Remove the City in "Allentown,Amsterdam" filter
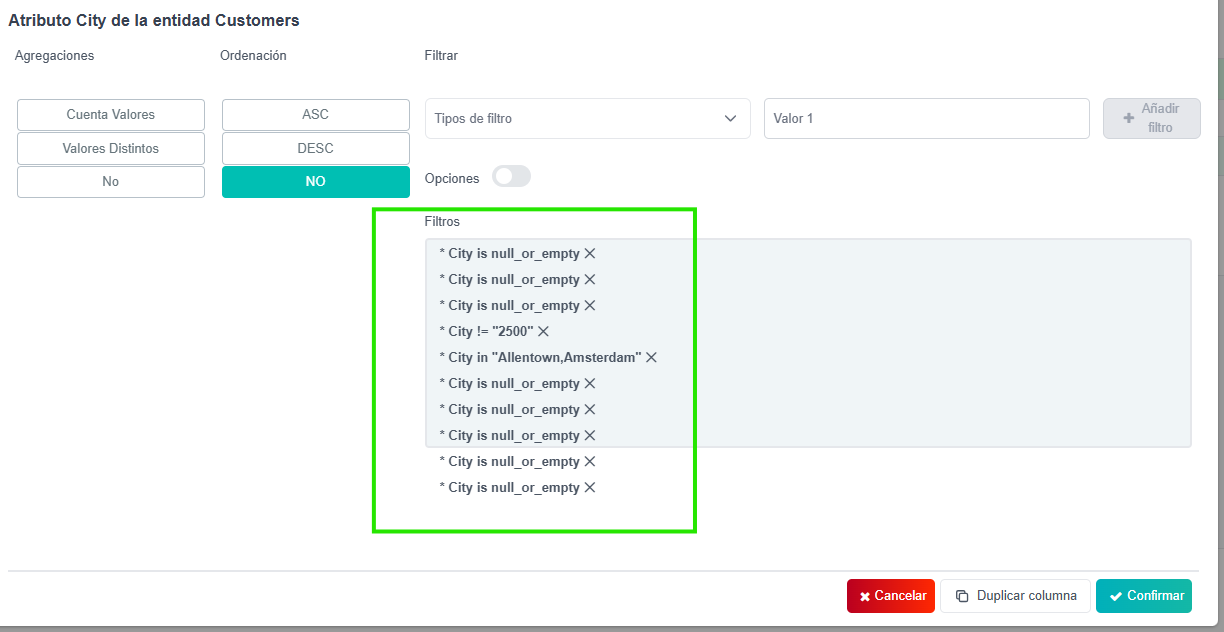Viewport: 1224px width, 632px height. tap(651, 357)
